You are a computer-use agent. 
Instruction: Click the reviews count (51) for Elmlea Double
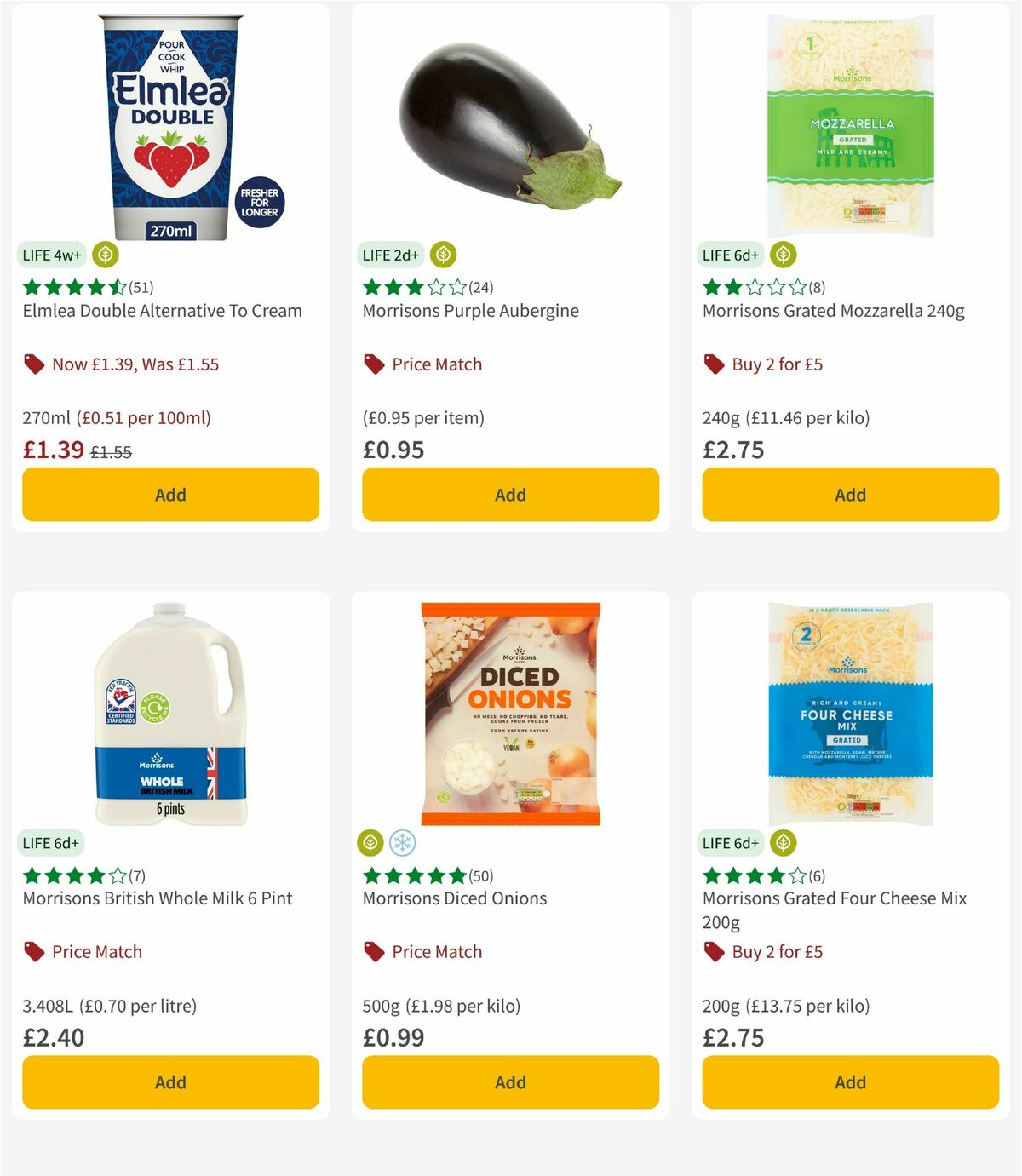[x=141, y=288]
